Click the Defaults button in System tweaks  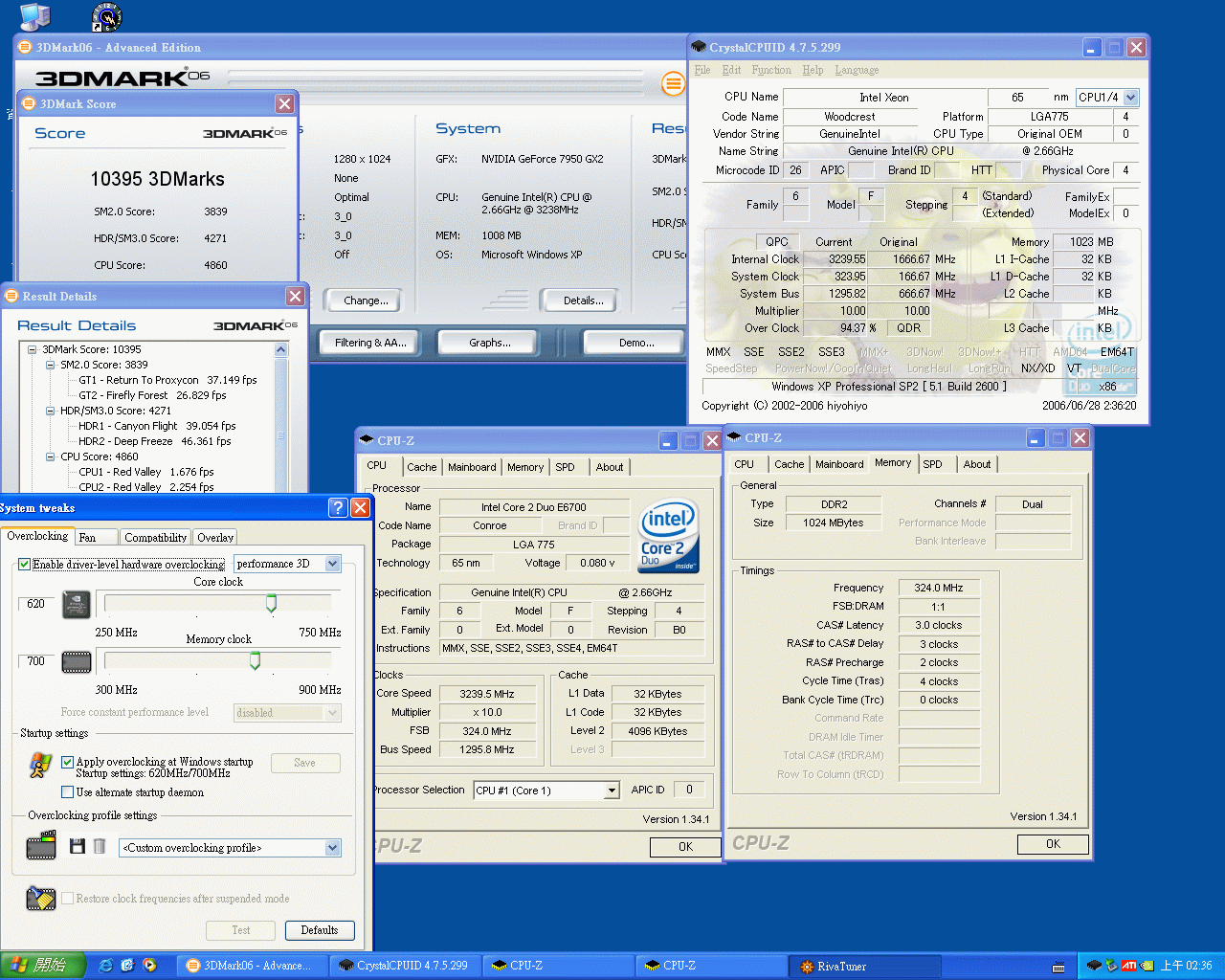(319, 930)
